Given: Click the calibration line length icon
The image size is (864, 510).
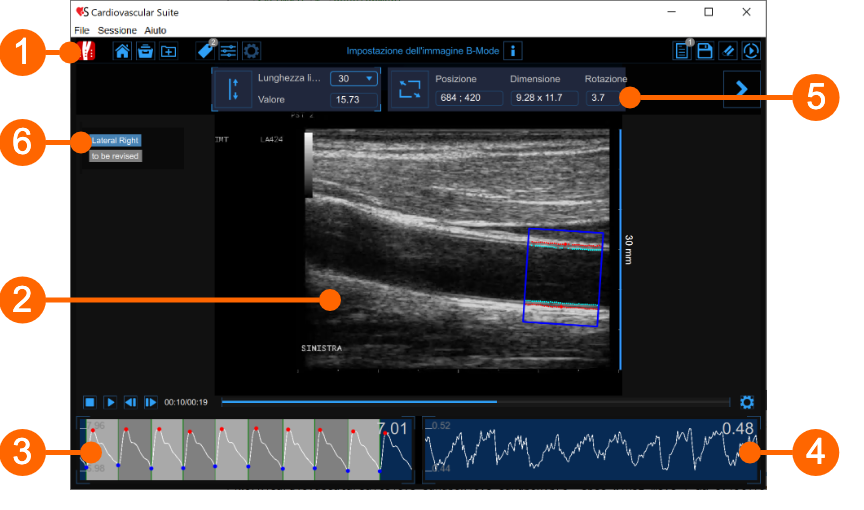Looking at the screenshot, I should [x=234, y=89].
